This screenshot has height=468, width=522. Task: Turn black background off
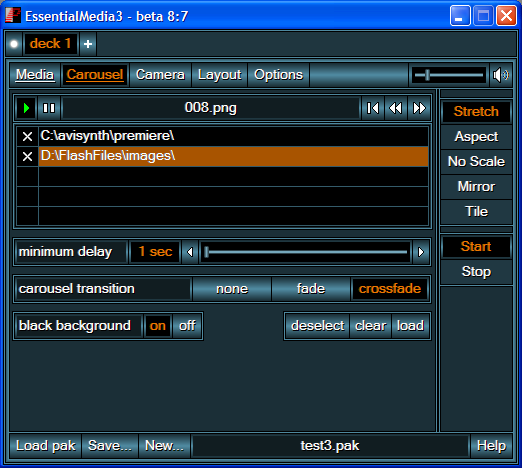click(187, 326)
